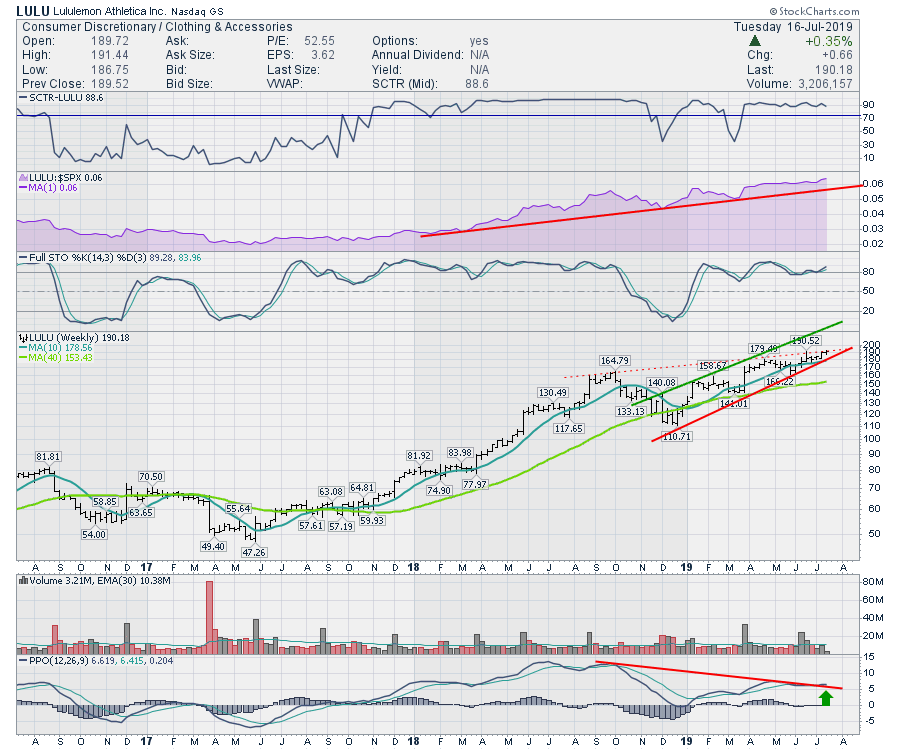Click the Volume value 3,206,157

click(825, 84)
